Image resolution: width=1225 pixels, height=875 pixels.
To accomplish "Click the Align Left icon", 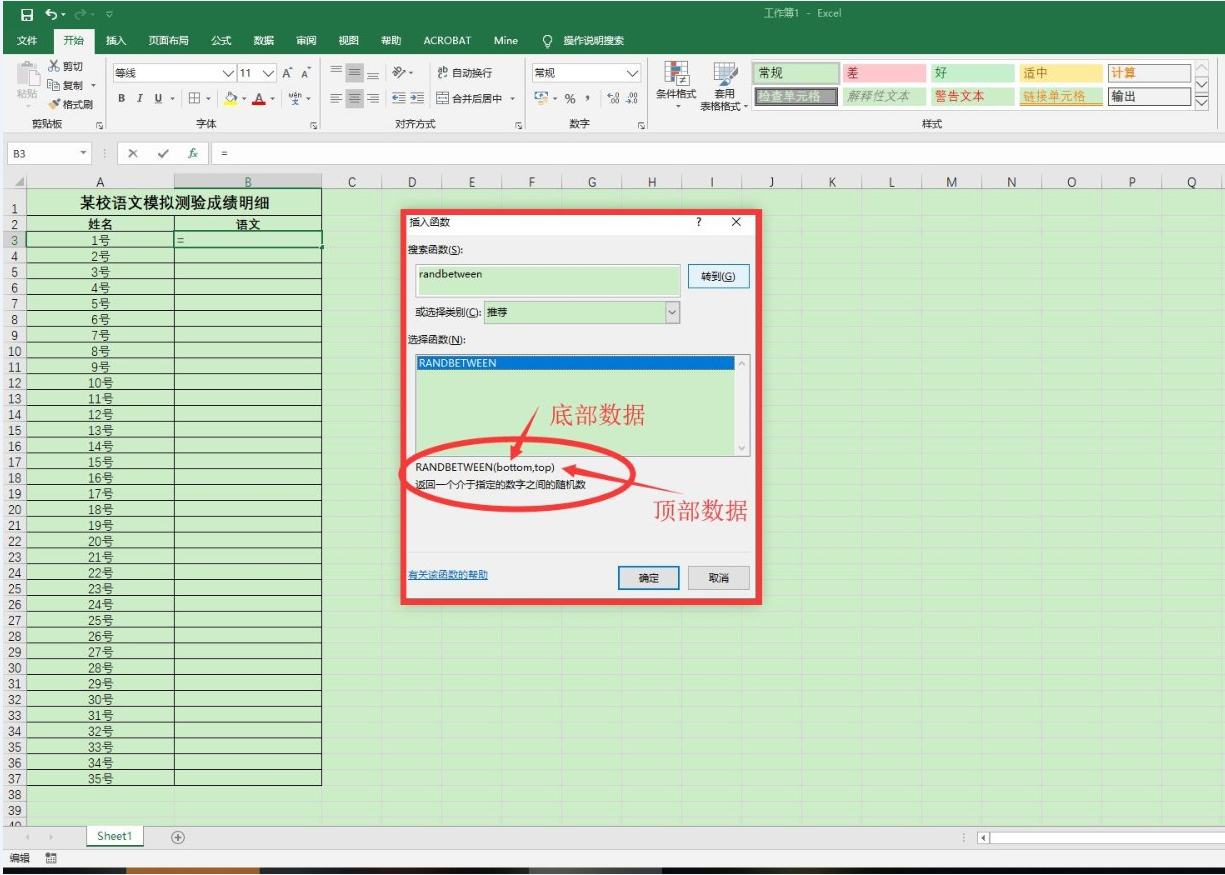I will [x=337, y=98].
